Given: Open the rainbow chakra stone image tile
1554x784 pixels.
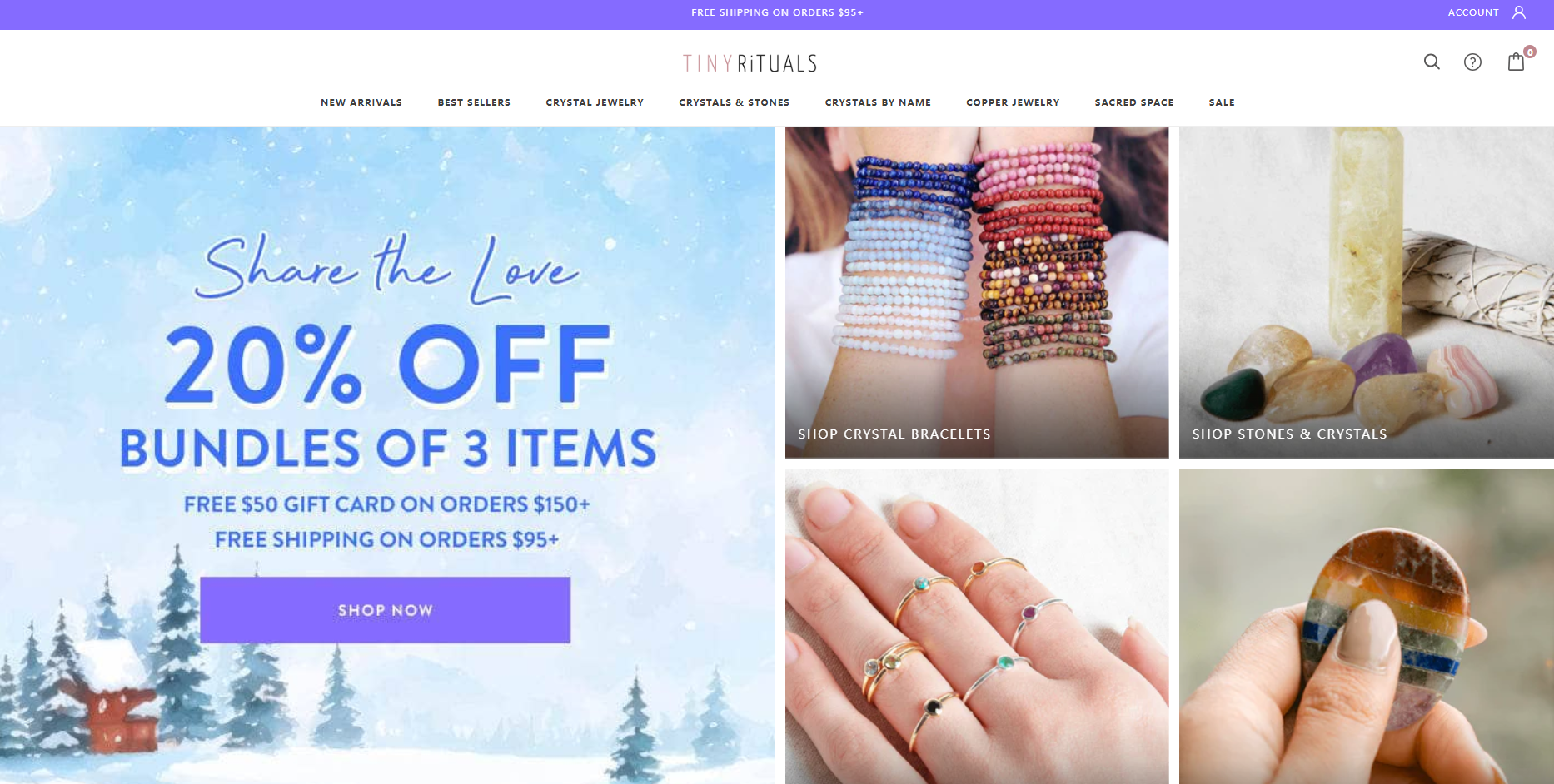Looking at the screenshot, I should [x=1366, y=626].
